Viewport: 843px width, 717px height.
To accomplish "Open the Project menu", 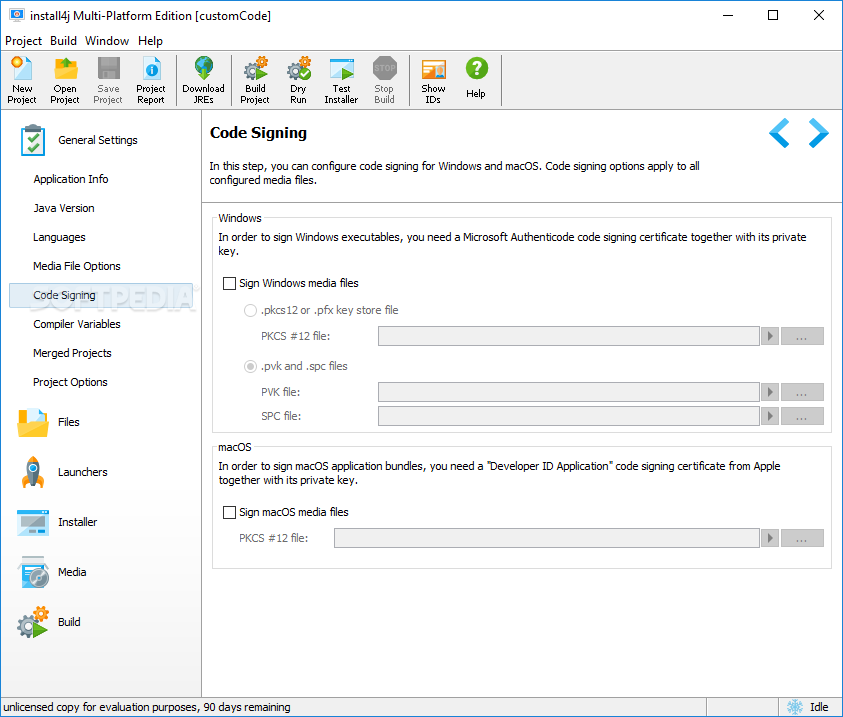I will coord(23,41).
